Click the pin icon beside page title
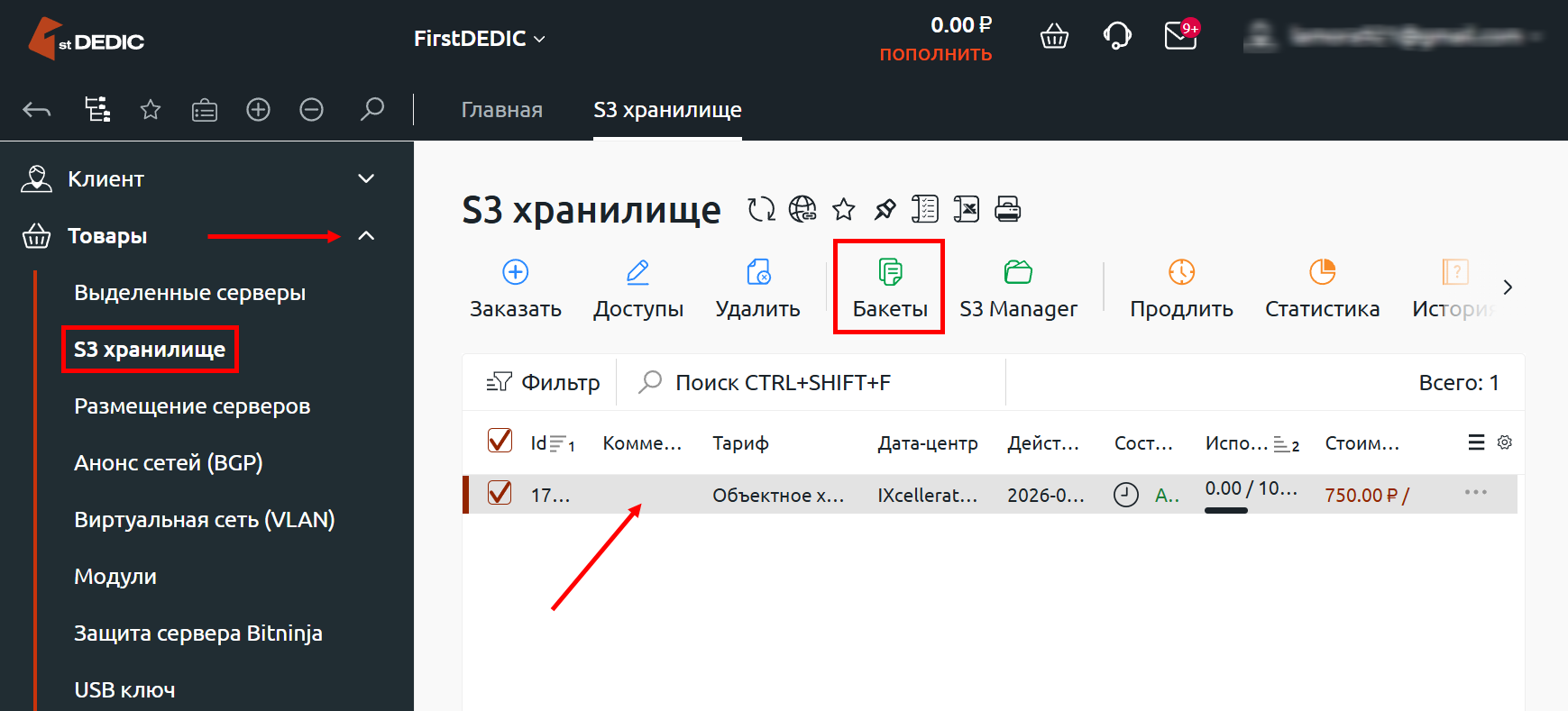This screenshot has width=1568, height=711. (885, 209)
